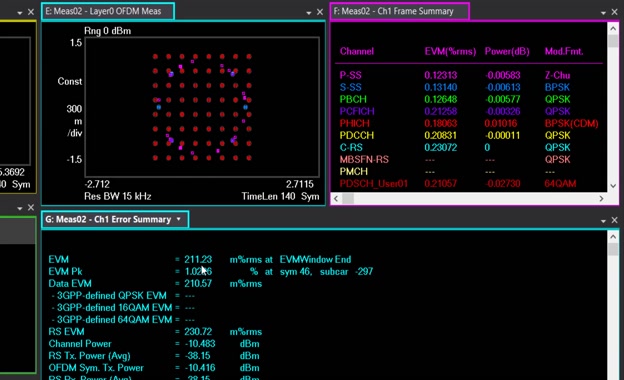The height and width of the screenshot is (380, 624).
Task: Click the RS Tx. Power (Avg) row
Action: point(154,356)
